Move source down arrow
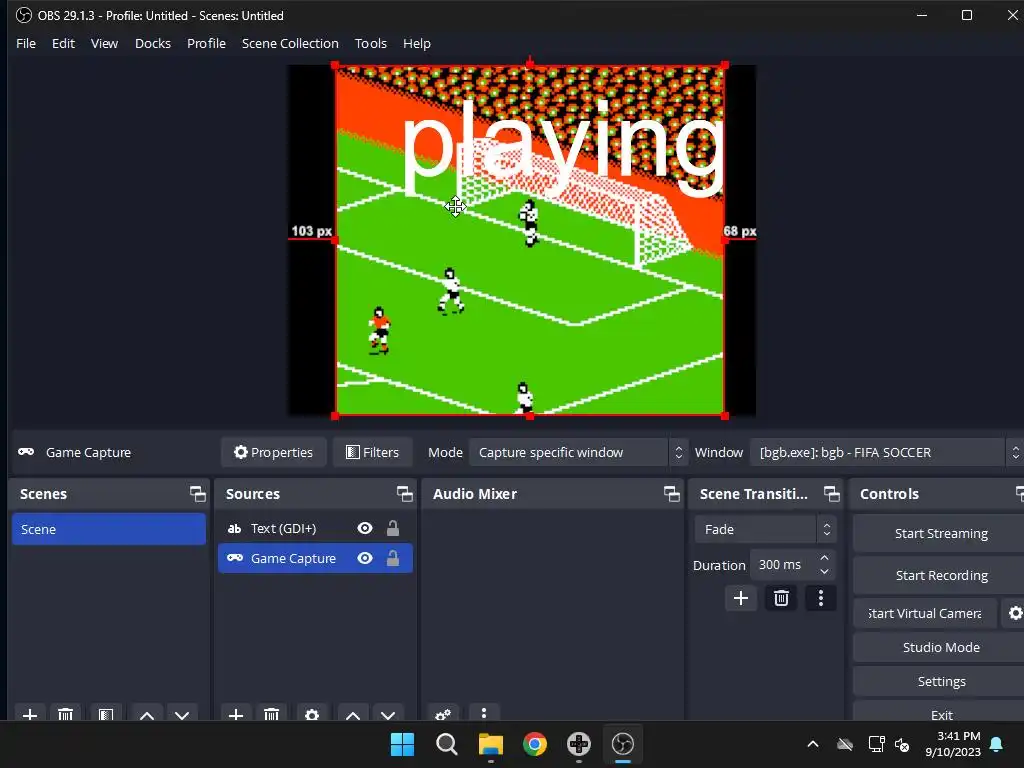 pyautogui.click(x=389, y=714)
